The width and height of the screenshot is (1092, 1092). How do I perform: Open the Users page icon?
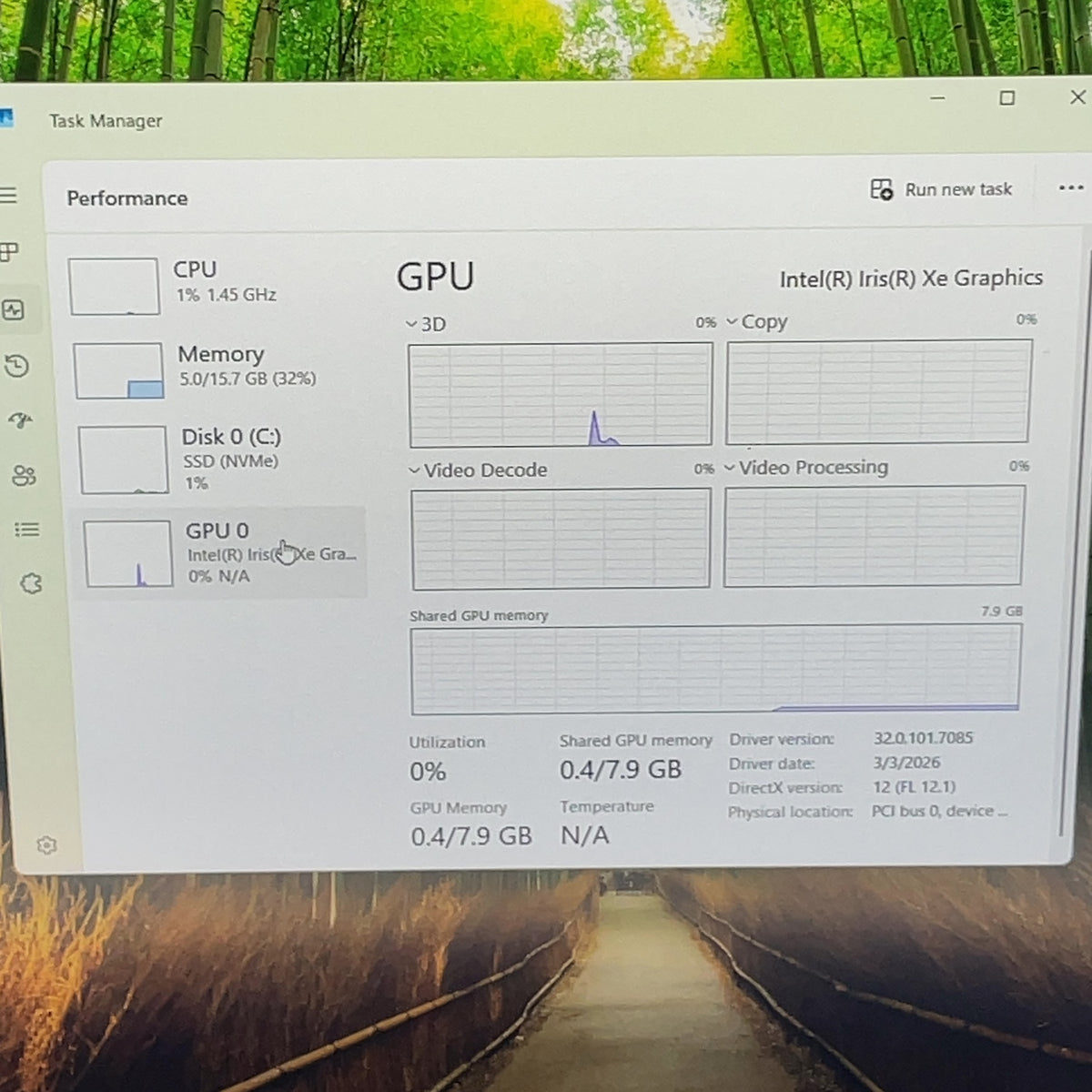click(24, 475)
